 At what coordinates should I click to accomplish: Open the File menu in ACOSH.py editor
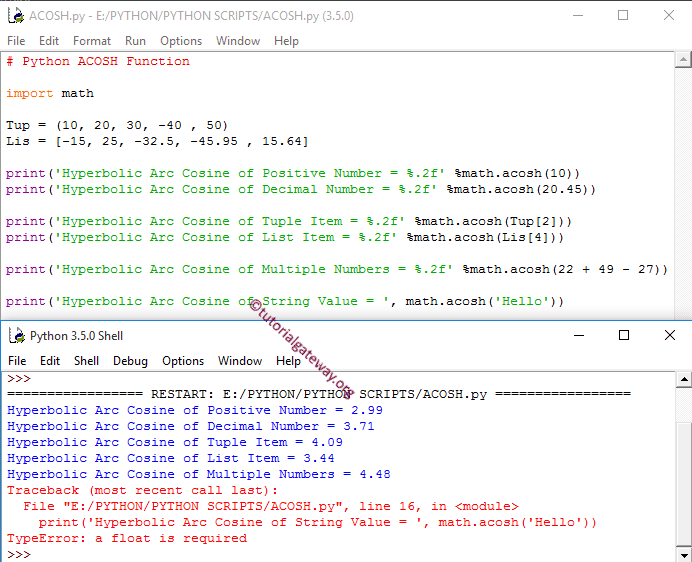16,41
